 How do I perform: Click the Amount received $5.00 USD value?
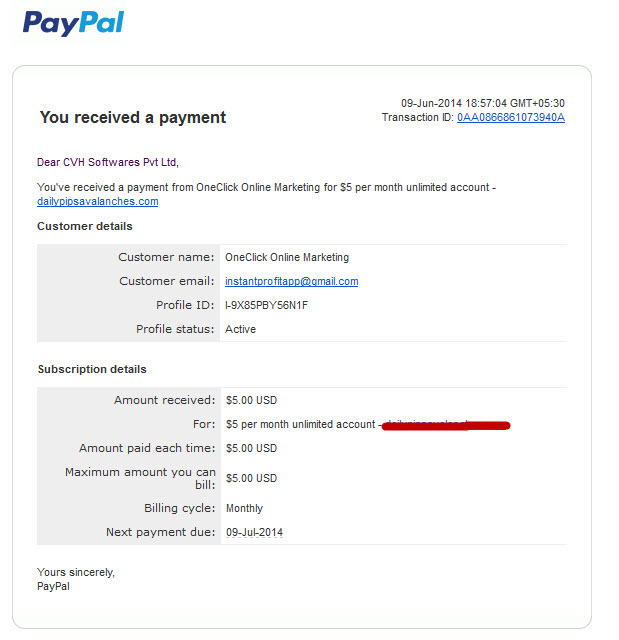click(251, 400)
